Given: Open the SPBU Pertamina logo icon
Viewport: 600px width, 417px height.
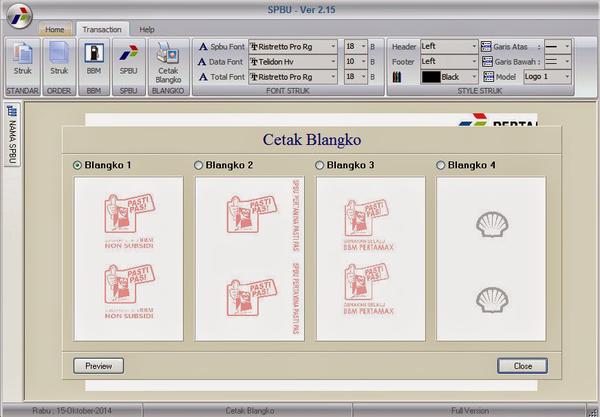Looking at the screenshot, I should (x=129, y=53).
